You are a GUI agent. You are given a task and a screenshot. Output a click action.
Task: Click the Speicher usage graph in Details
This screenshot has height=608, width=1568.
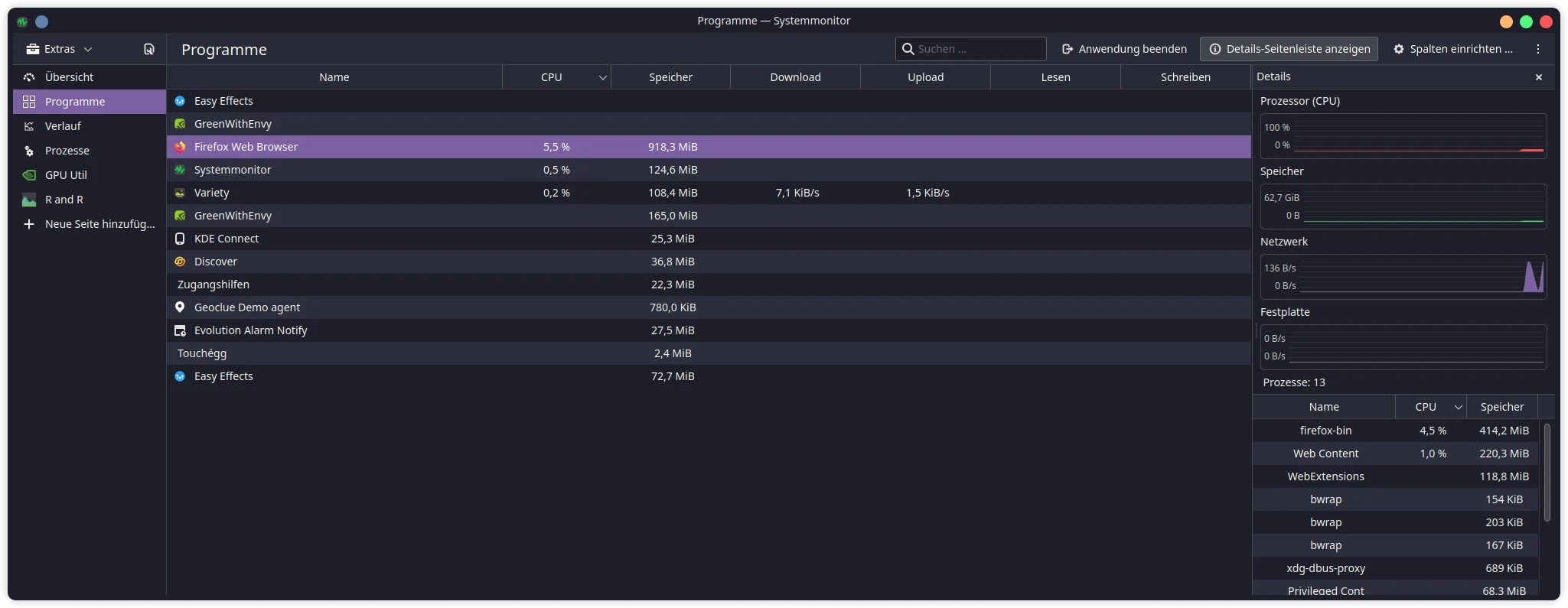point(1403,206)
